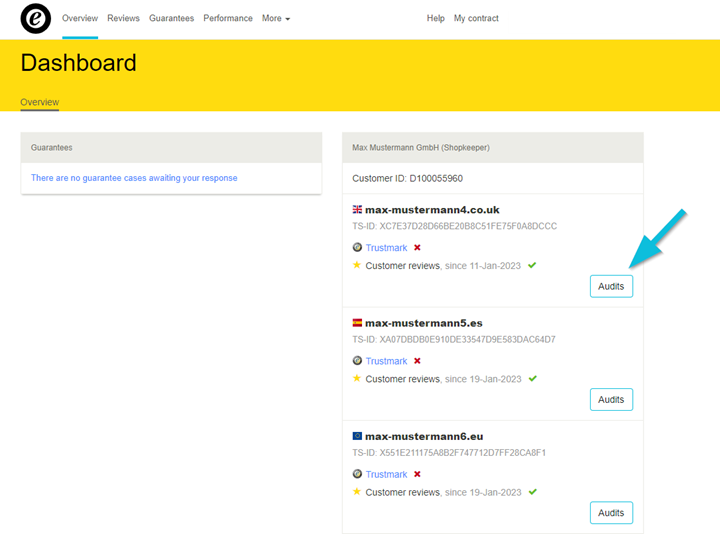The width and height of the screenshot is (720, 534).
Task: Select the max-mustermann6.eu shop name
Action: pyautogui.click(x=424, y=436)
